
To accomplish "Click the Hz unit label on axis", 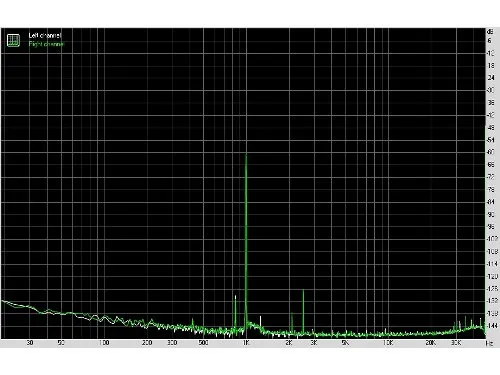I will click(x=489, y=343).
